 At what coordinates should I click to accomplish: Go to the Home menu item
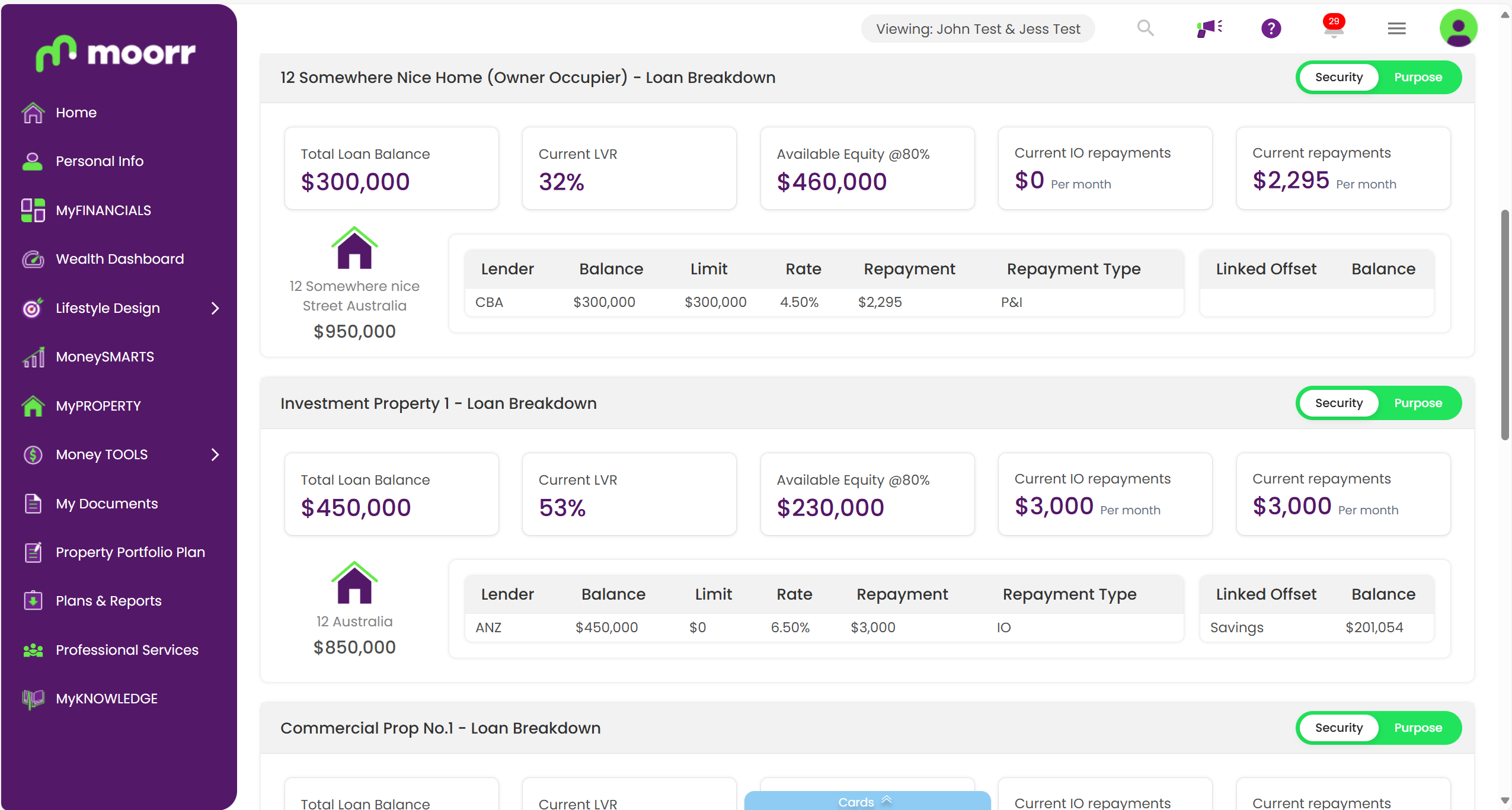click(76, 113)
